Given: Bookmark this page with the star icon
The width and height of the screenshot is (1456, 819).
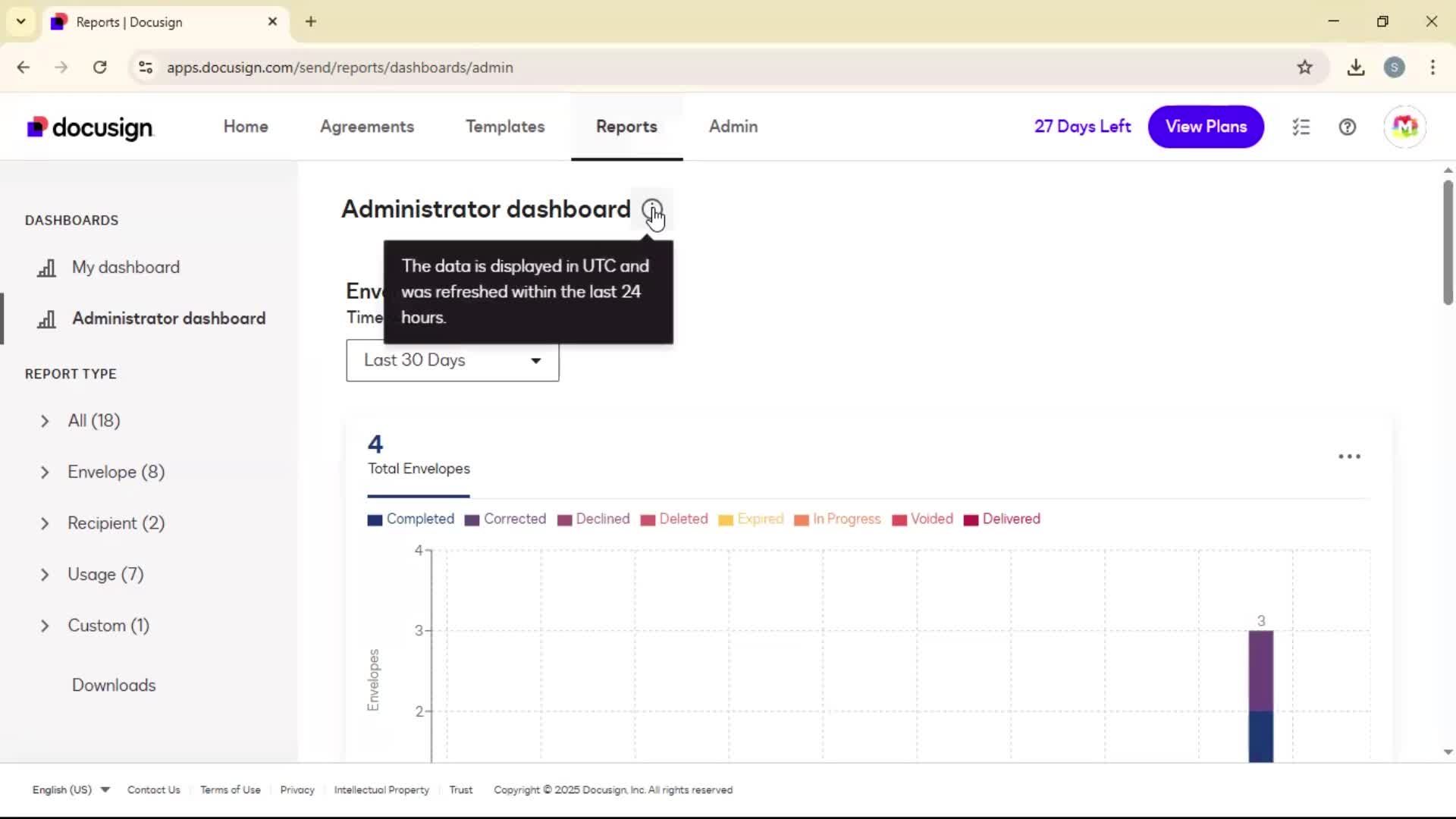Looking at the screenshot, I should coord(1305,67).
